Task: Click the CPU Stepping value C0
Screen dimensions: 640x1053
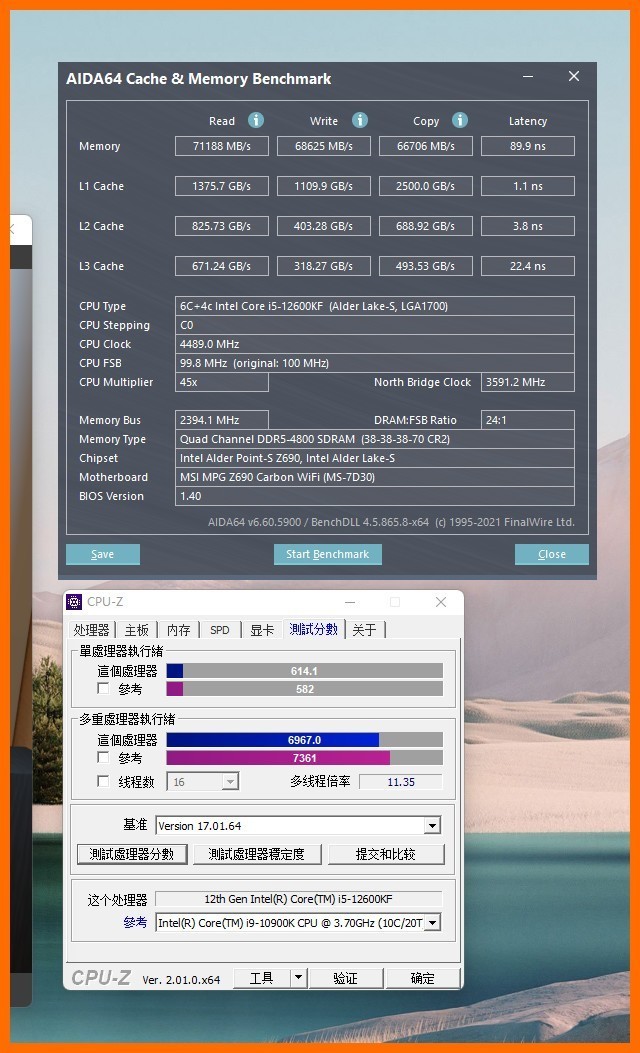Action: (375, 325)
